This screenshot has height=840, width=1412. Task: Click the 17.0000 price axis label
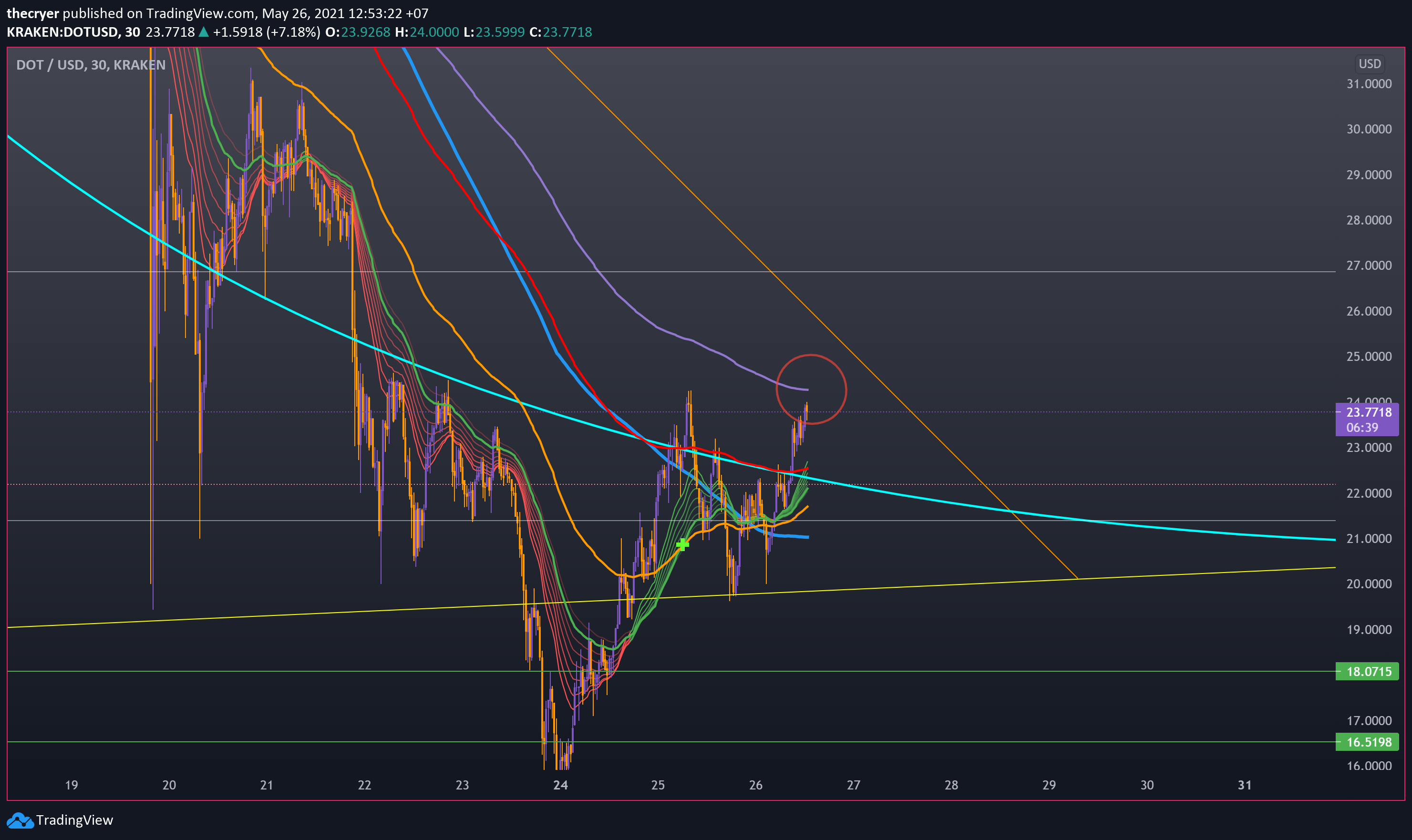[1369, 720]
